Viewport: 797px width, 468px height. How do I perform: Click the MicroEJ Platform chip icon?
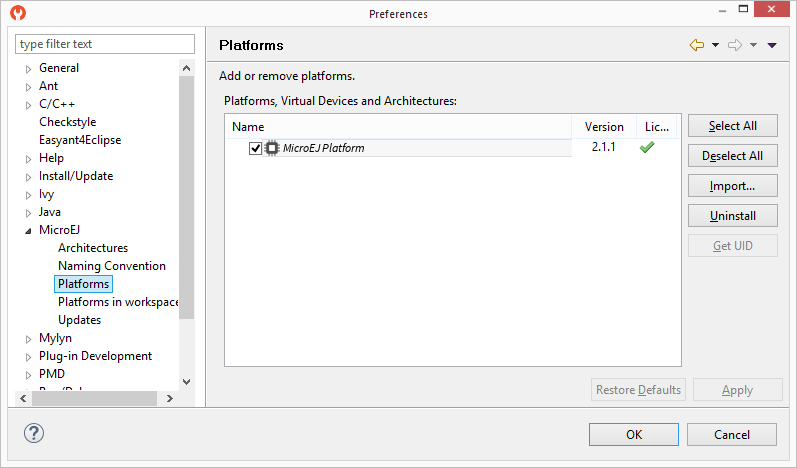(x=272, y=148)
